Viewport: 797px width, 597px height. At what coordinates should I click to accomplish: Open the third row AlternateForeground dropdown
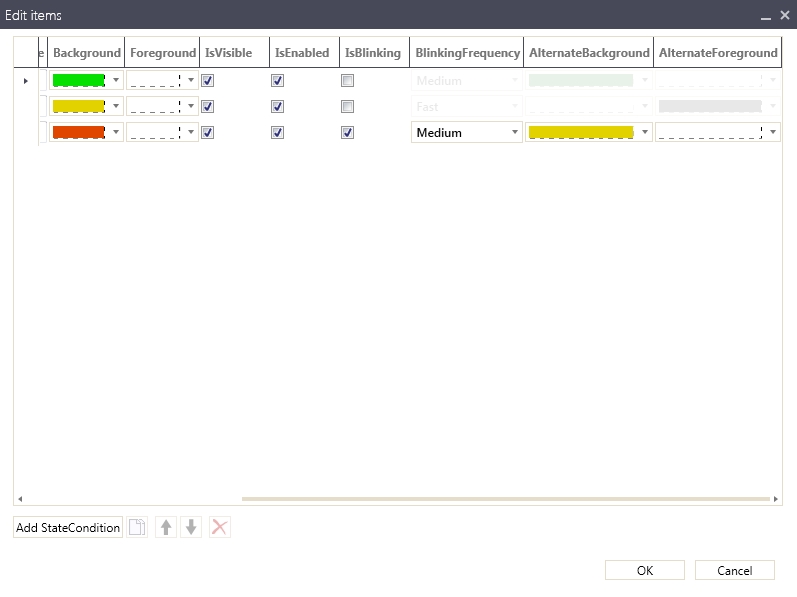tap(773, 132)
